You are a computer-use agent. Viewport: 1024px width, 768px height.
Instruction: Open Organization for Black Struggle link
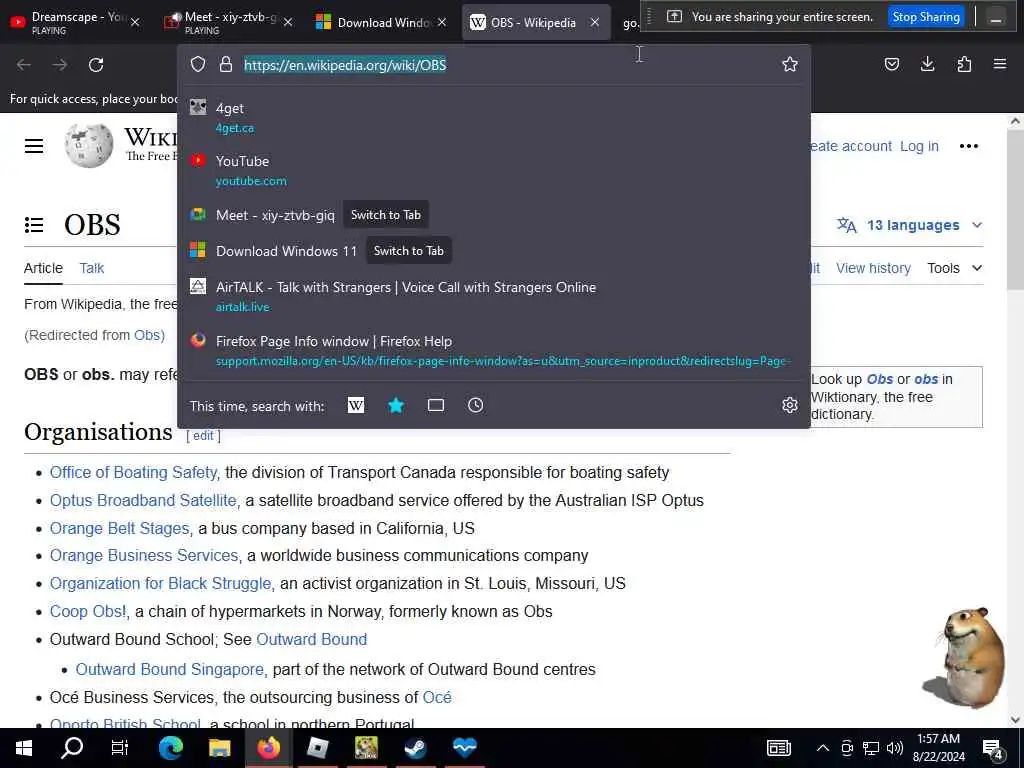160,583
